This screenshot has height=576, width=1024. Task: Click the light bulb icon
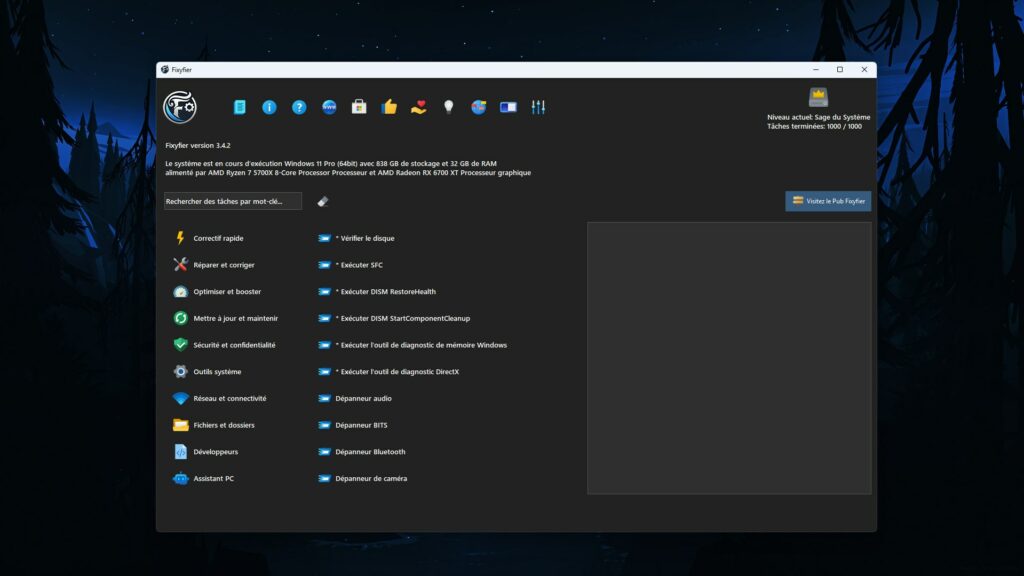[449, 107]
